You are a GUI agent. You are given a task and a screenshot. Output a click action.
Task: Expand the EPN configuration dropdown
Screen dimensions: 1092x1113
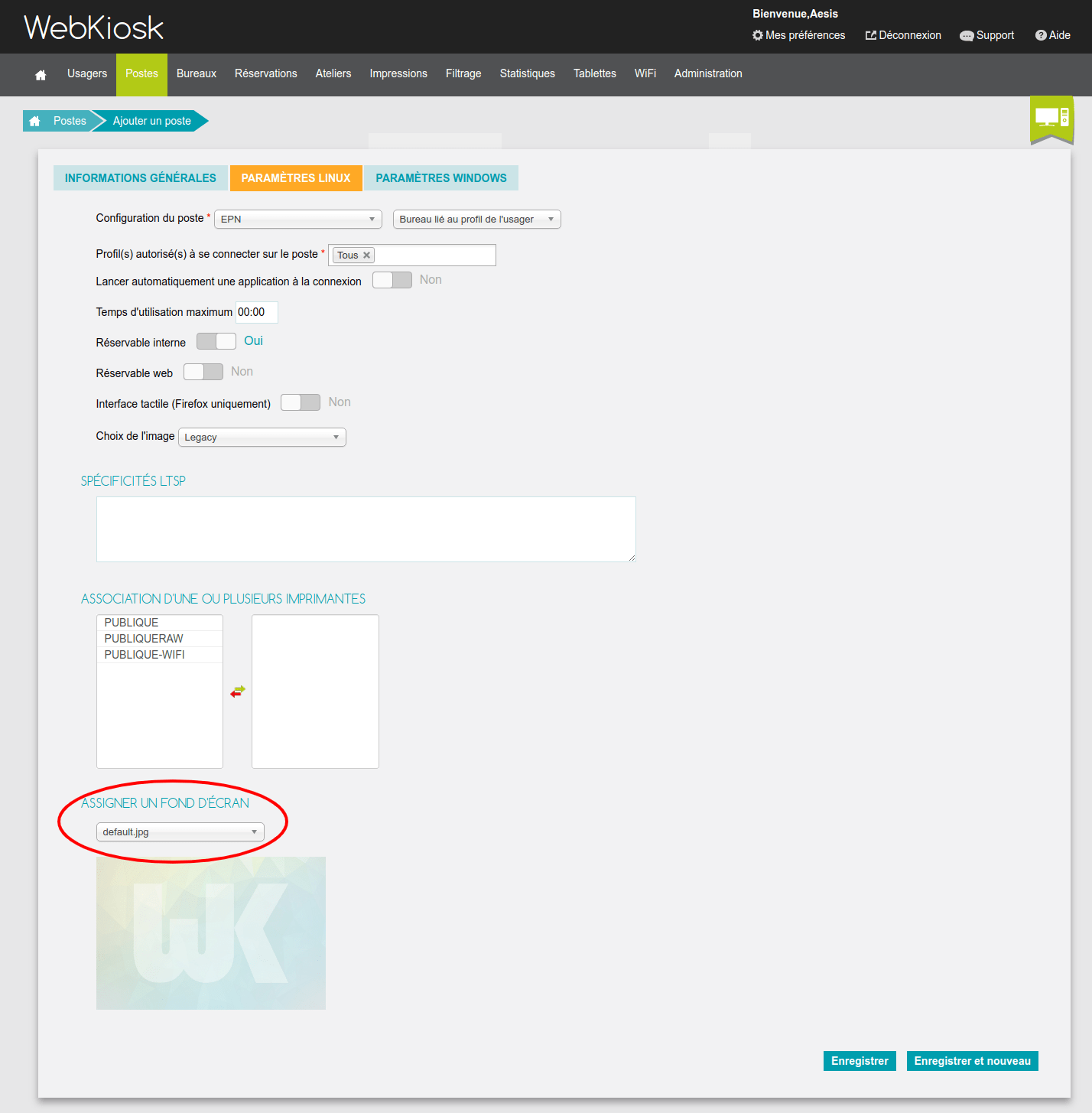[x=297, y=220]
